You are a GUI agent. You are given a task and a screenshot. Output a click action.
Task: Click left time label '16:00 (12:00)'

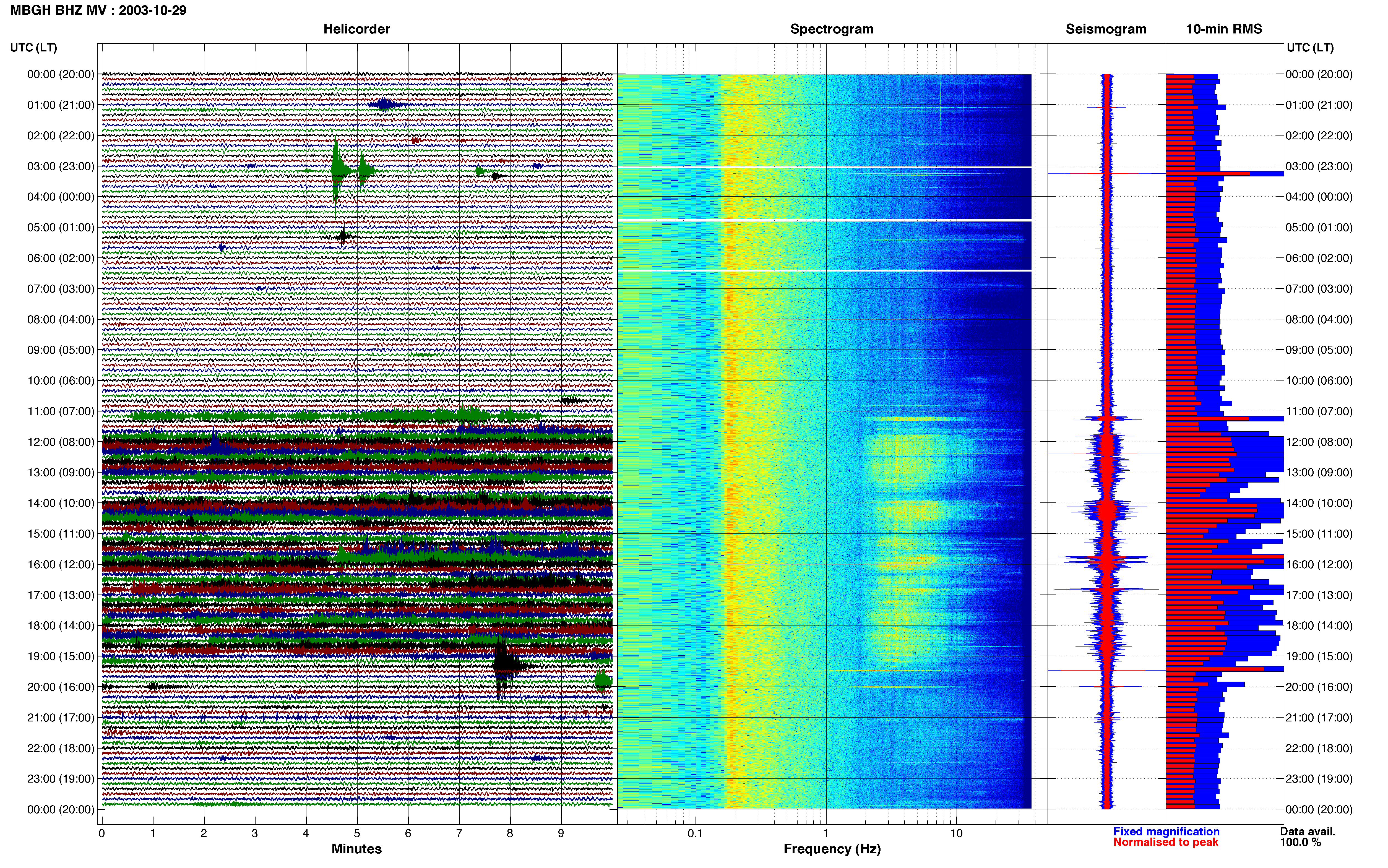pos(61,564)
